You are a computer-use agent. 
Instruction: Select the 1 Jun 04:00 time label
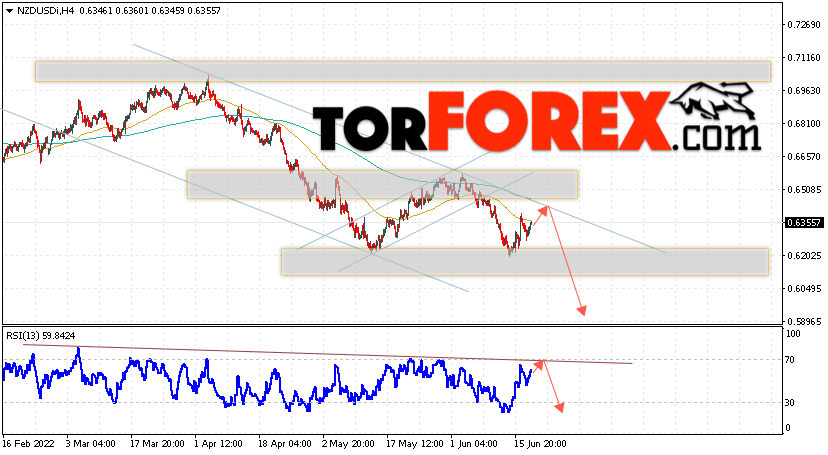[x=474, y=444]
